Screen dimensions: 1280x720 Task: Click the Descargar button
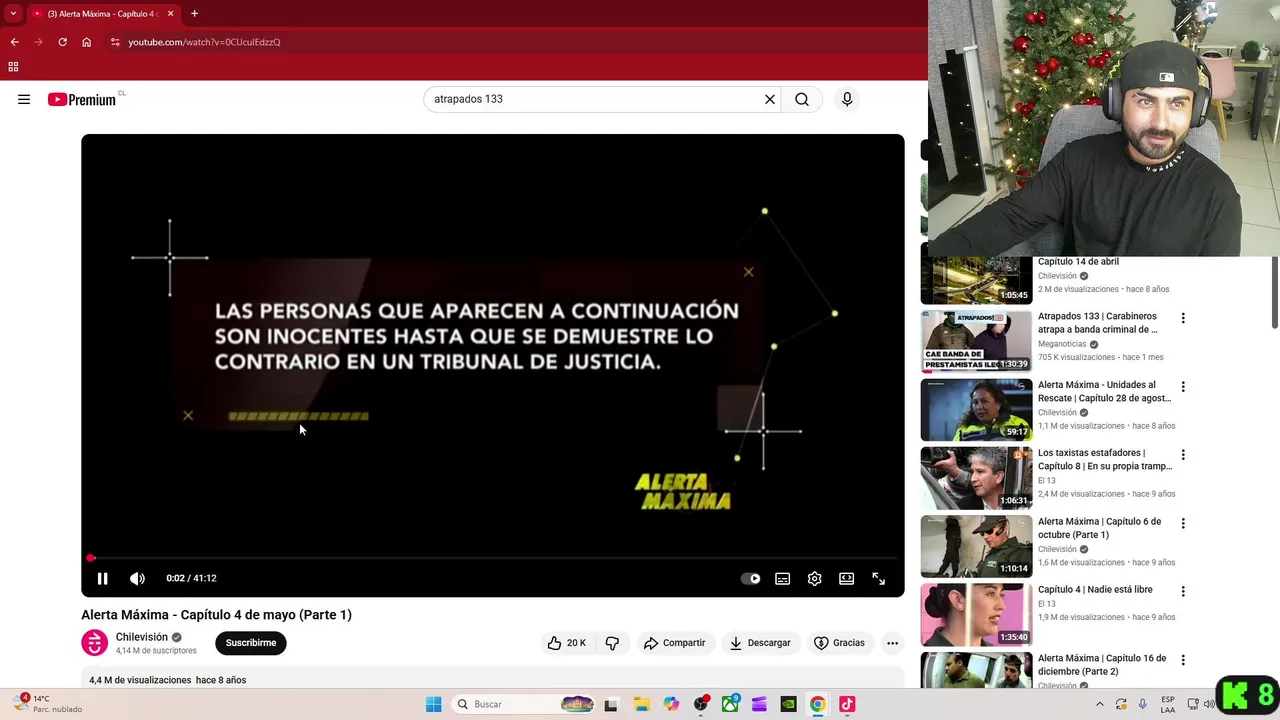pos(761,643)
